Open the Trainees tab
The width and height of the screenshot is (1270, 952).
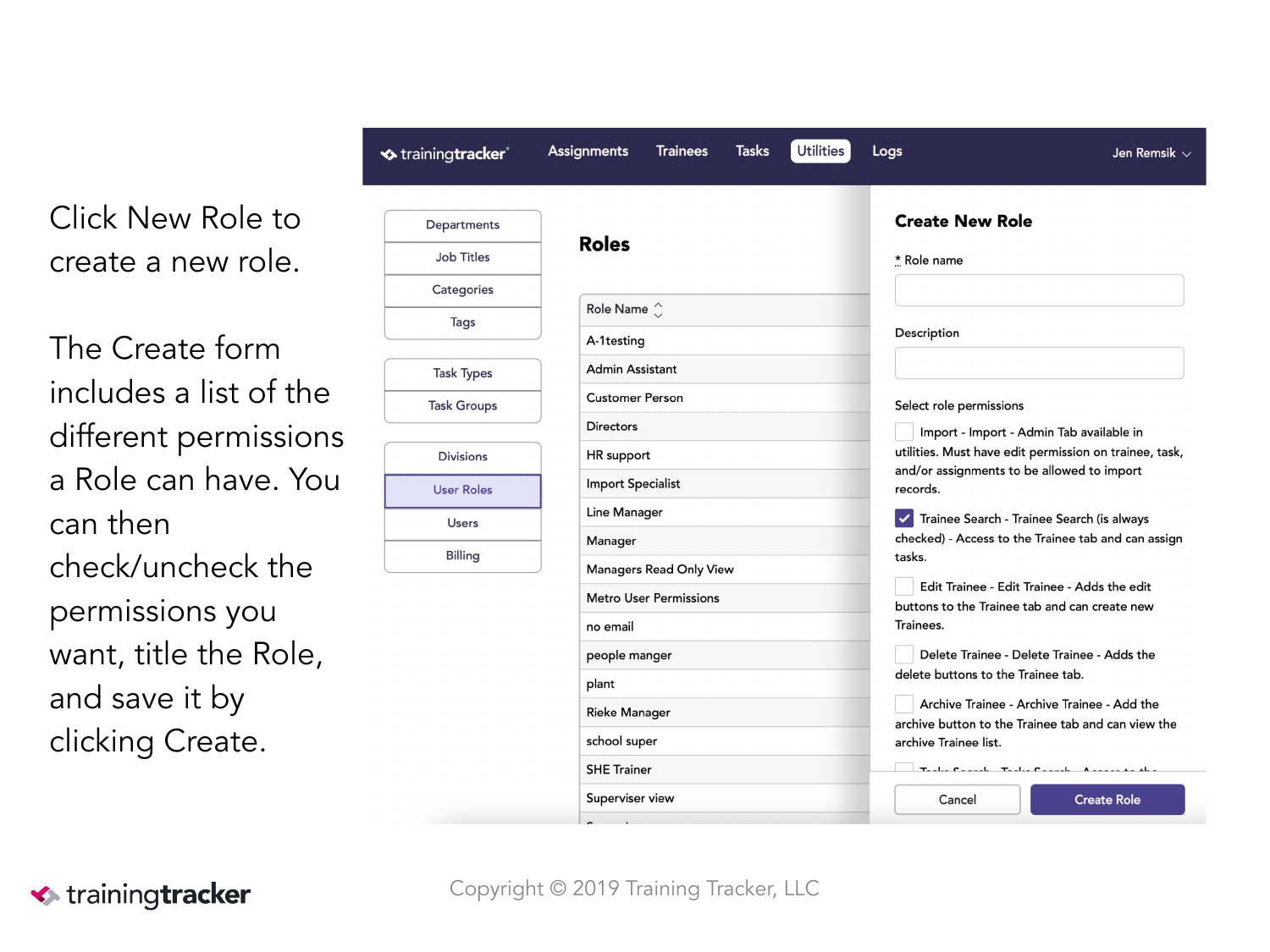(682, 151)
